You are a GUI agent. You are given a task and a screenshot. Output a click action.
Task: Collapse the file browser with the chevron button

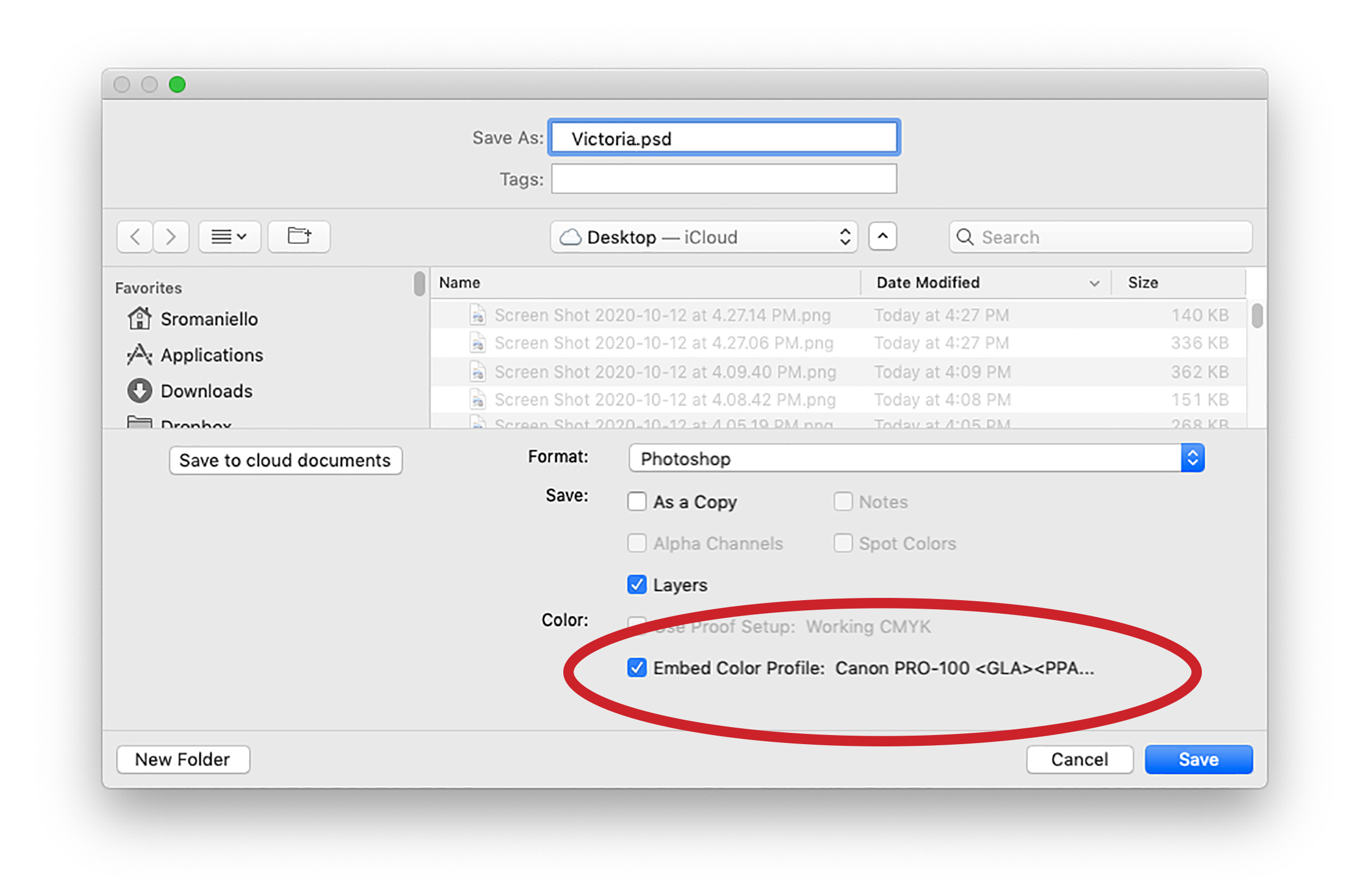[882, 236]
